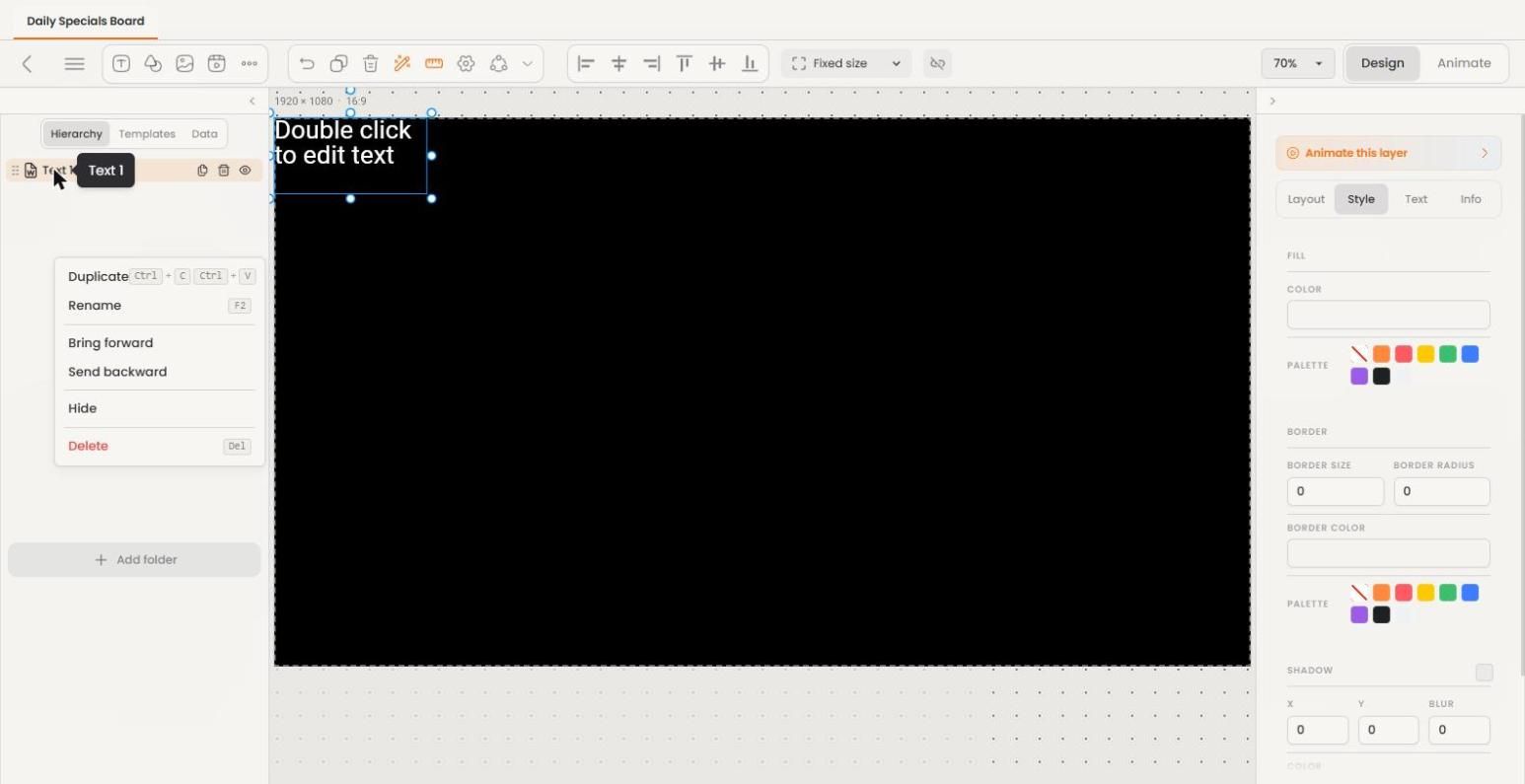Go back using the left arrow icon

(28, 64)
